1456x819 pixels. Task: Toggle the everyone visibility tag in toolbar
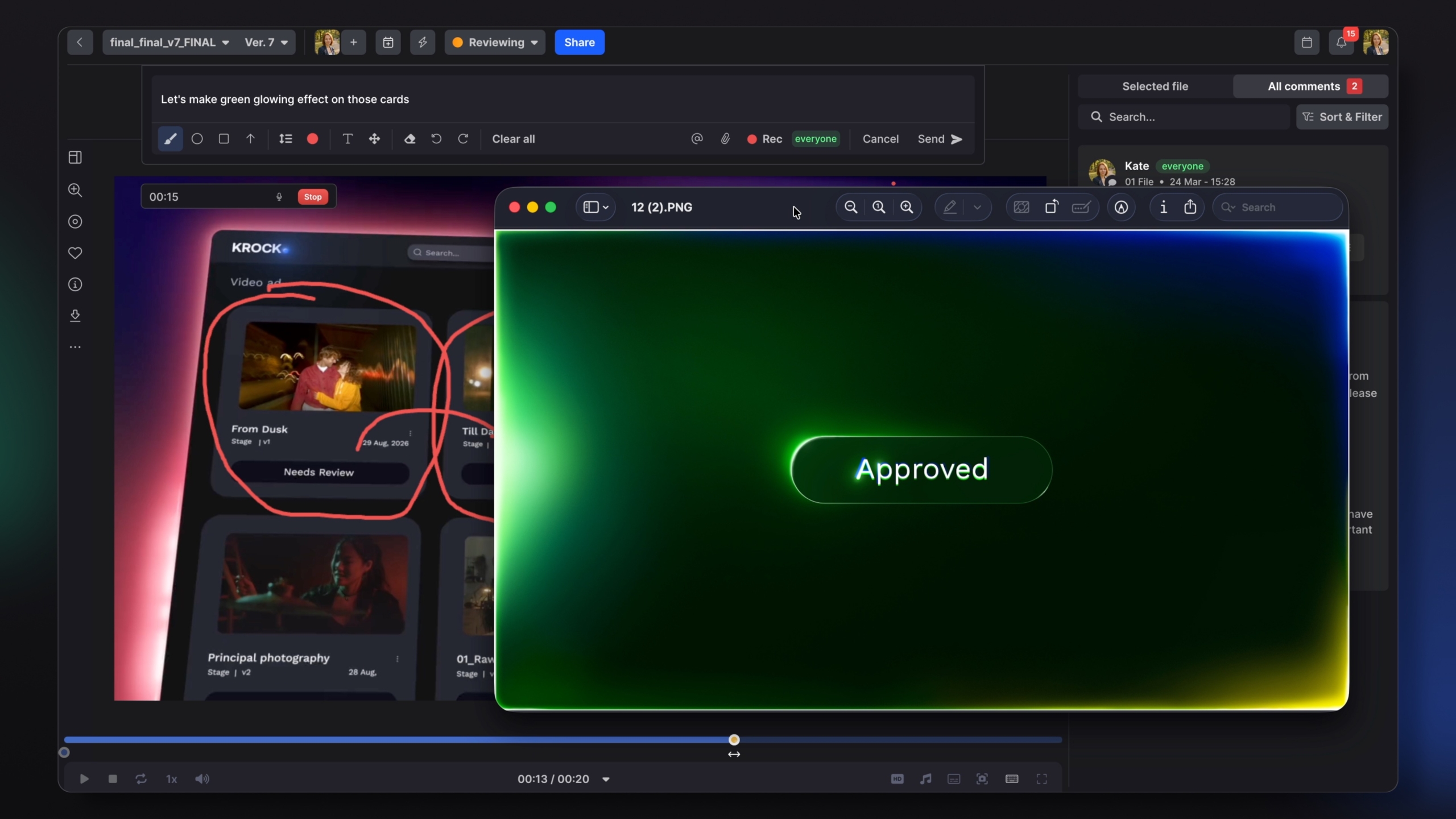[816, 139]
